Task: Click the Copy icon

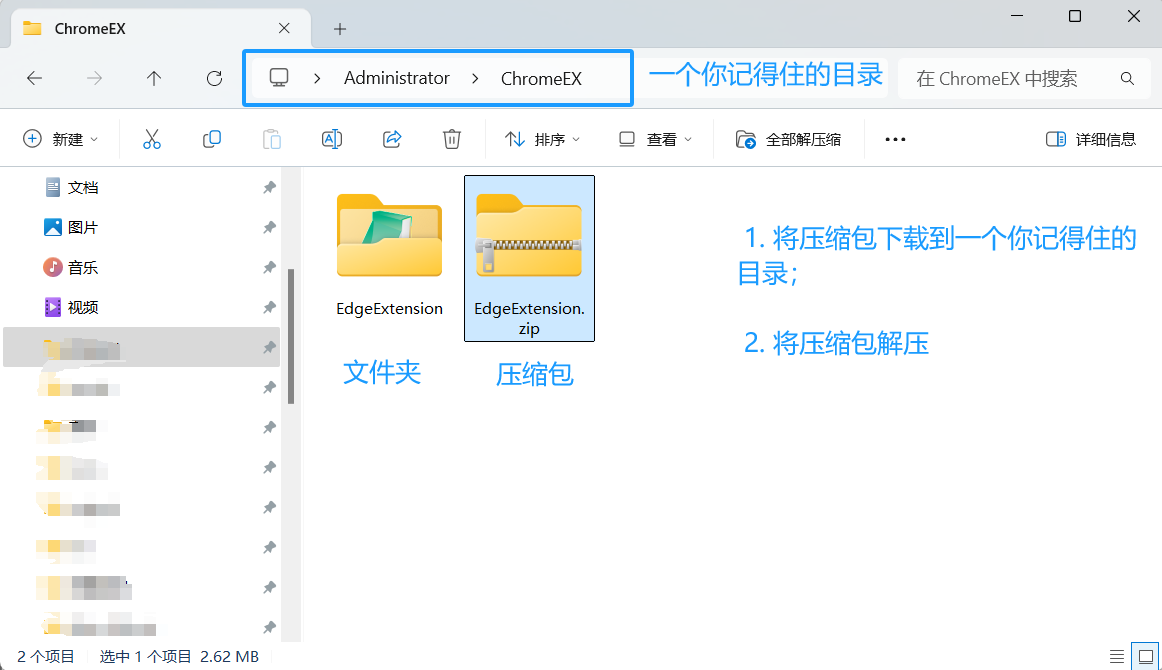Action: click(212, 138)
